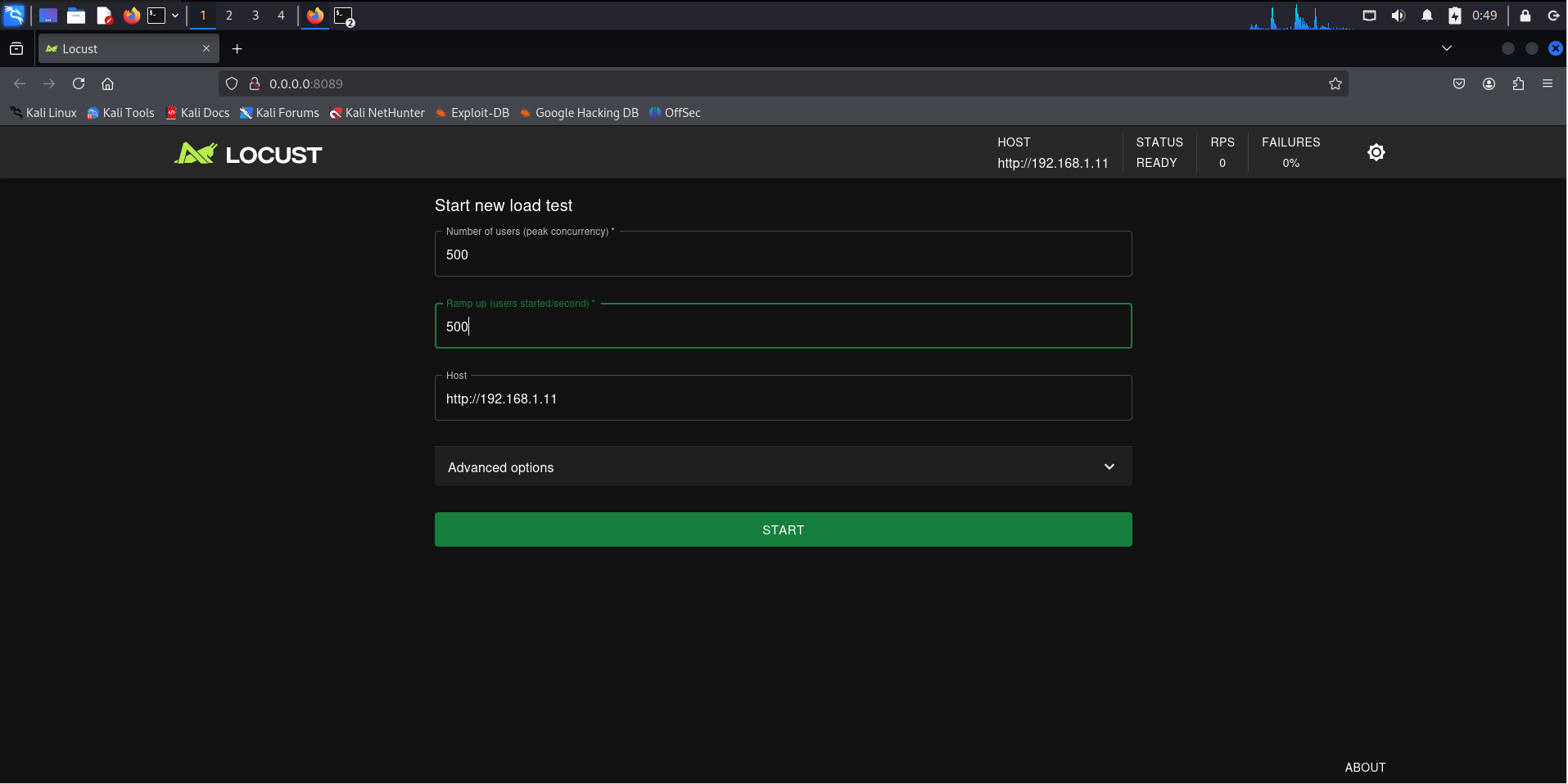Expand the list all tabs chevron
Viewport: 1568px width, 784px height.
click(1447, 48)
